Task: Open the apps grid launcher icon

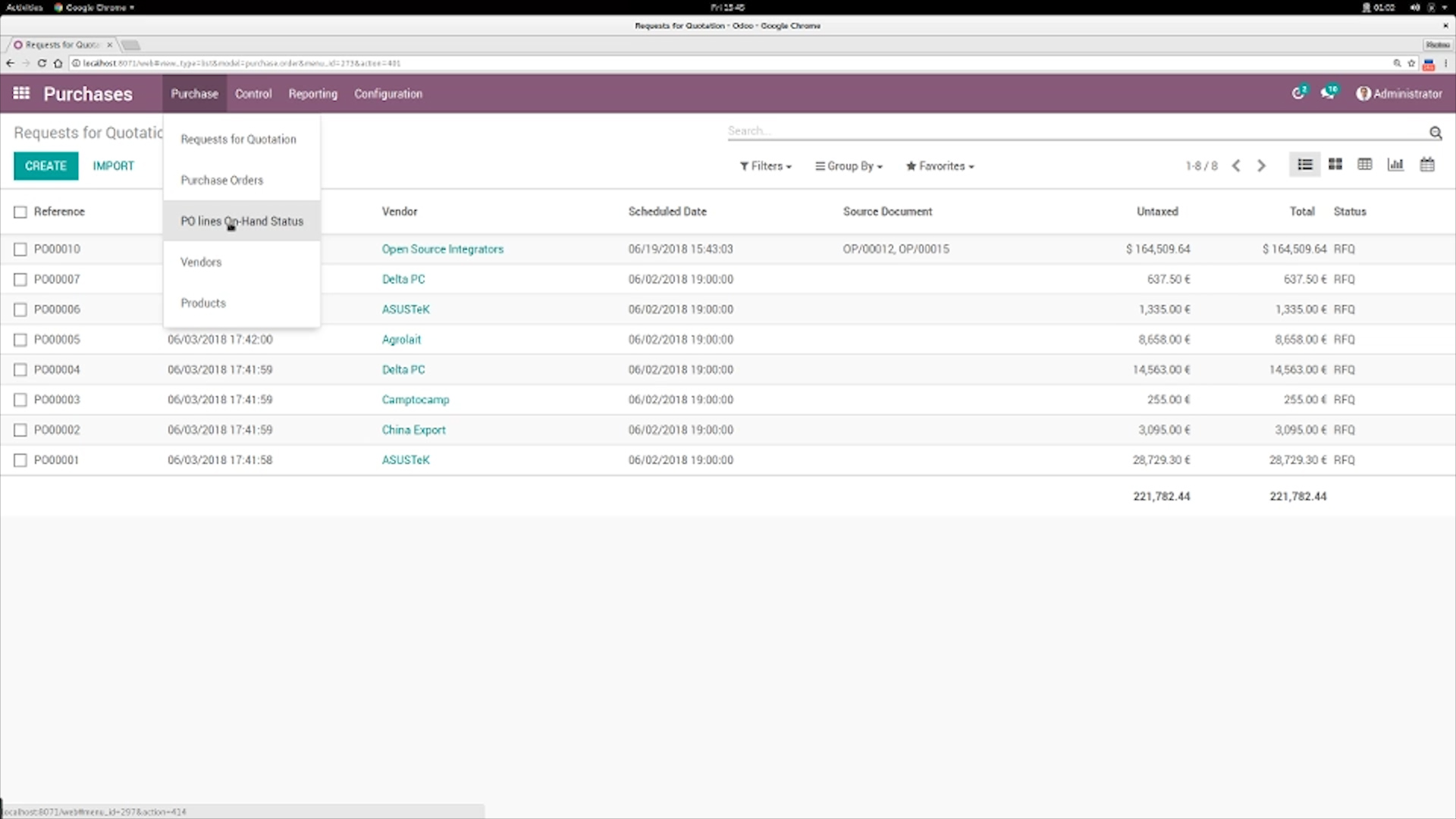Action: click(x=21, y=93)
